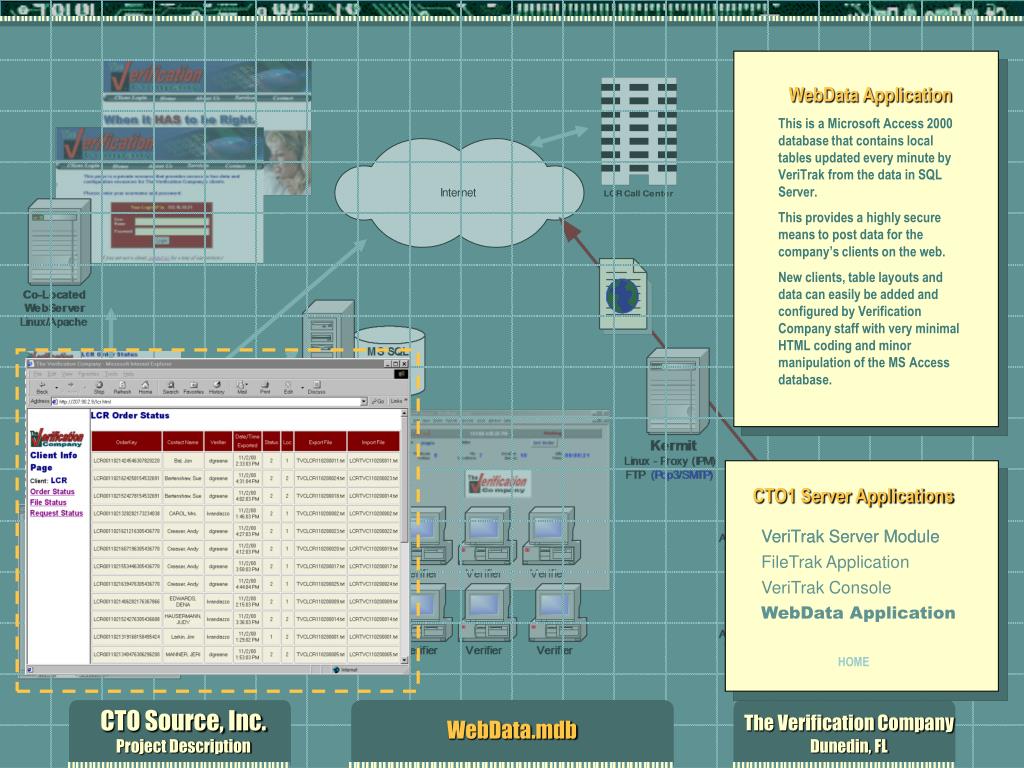The height and width of the screenshot is (768, 1024).
Task: Click the Date/Time Exported column header
Action: 247,441
